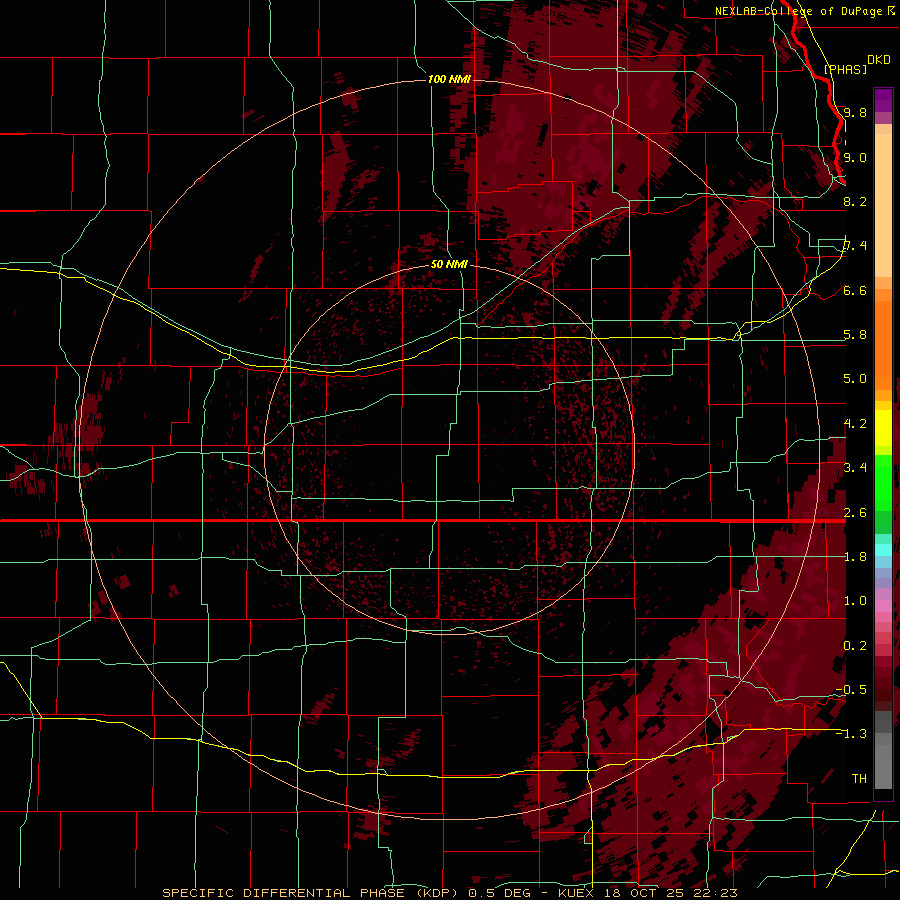Click the 3.4 legend value
This screenshot has height=900, width=900.
tap(855, 468)
